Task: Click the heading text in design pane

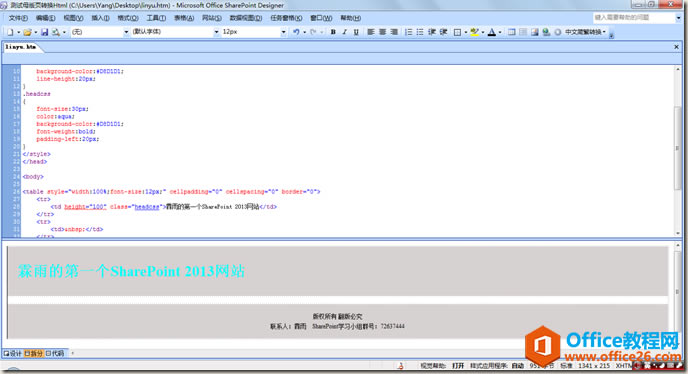Action: [x=131, y=271]
